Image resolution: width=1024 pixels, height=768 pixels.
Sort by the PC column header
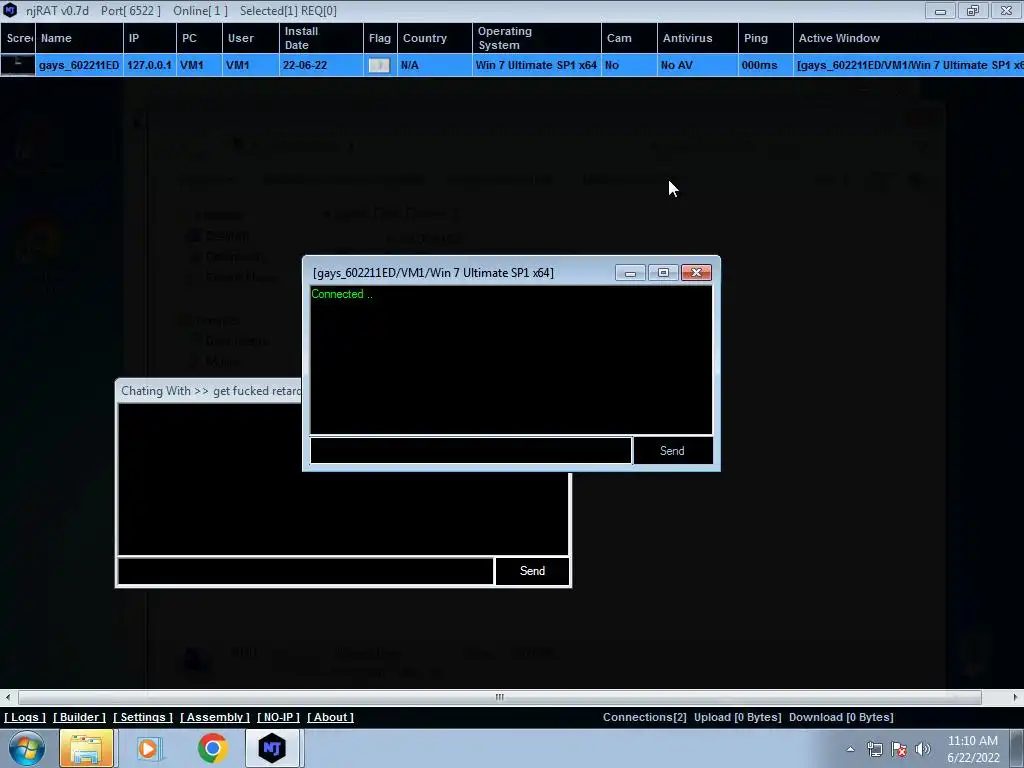[199, 38]
